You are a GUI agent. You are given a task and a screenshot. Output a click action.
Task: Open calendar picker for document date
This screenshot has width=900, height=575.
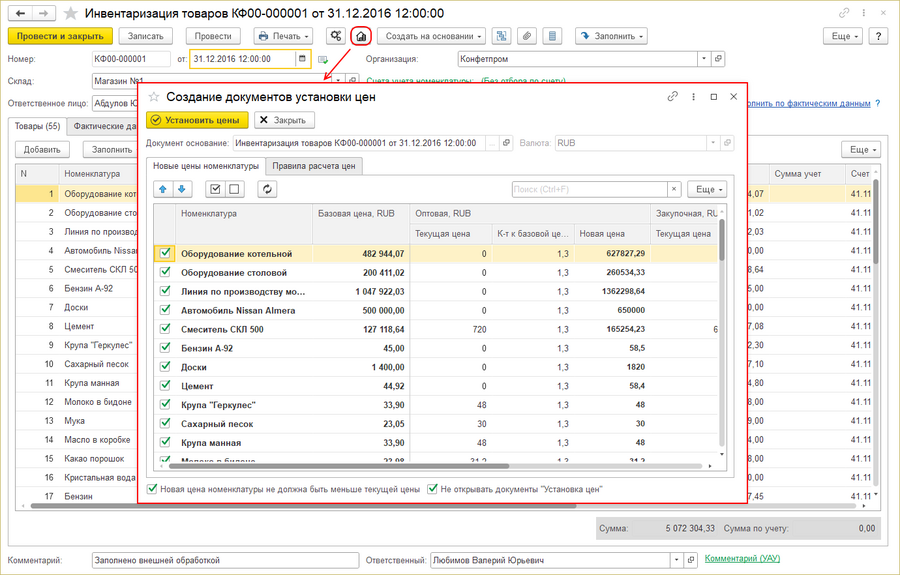(302, 59)
